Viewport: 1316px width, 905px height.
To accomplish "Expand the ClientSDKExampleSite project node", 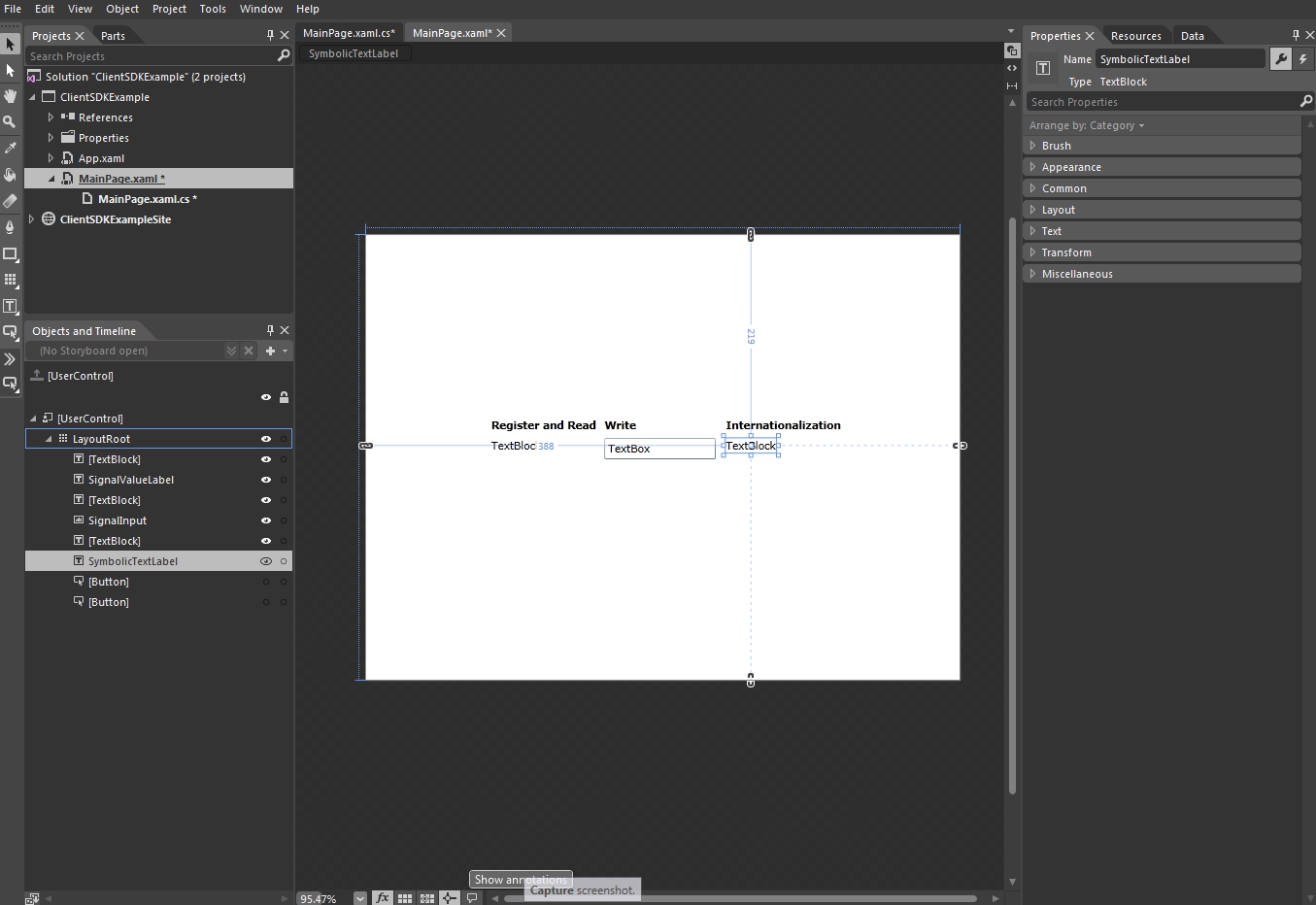I will tap(32, 219).
